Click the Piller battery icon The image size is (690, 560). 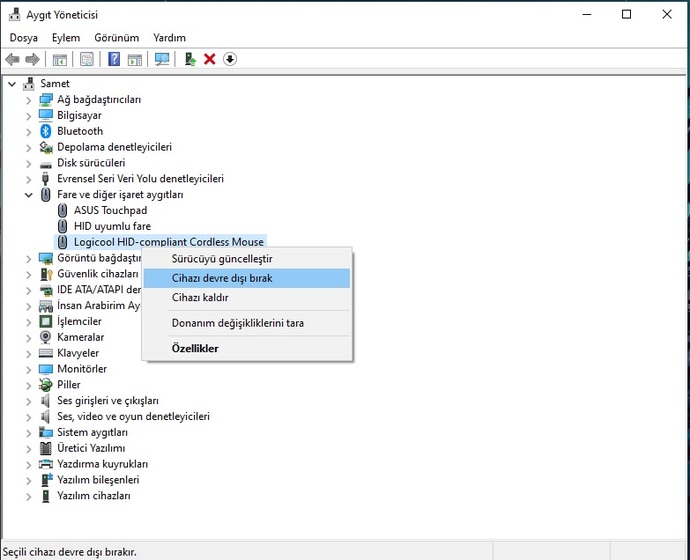coord(45,384)
